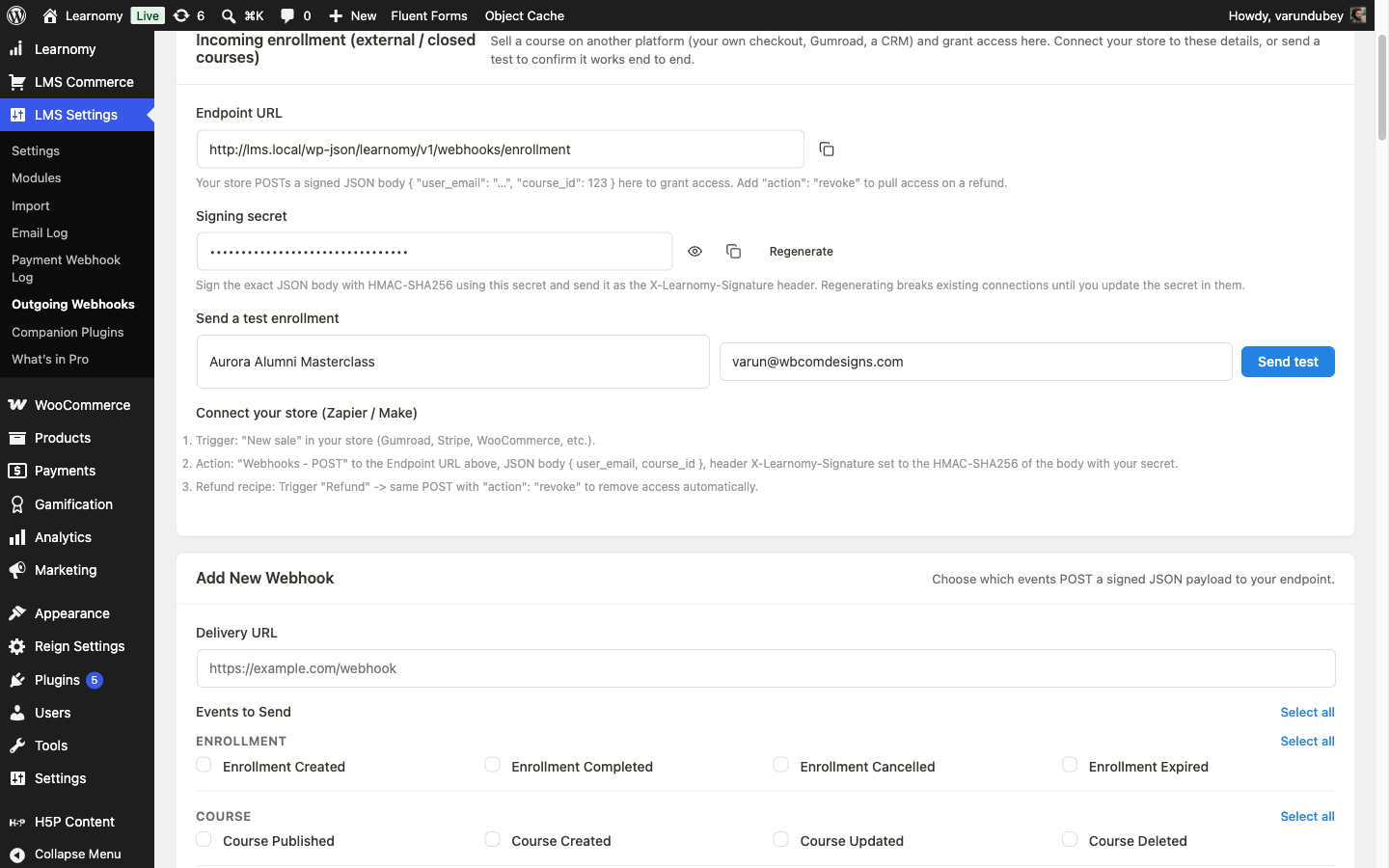Copy the Endpoint URL with copy icon
Screen dimensions: 1389x868
pyautogui.click(x=827, y=149)
